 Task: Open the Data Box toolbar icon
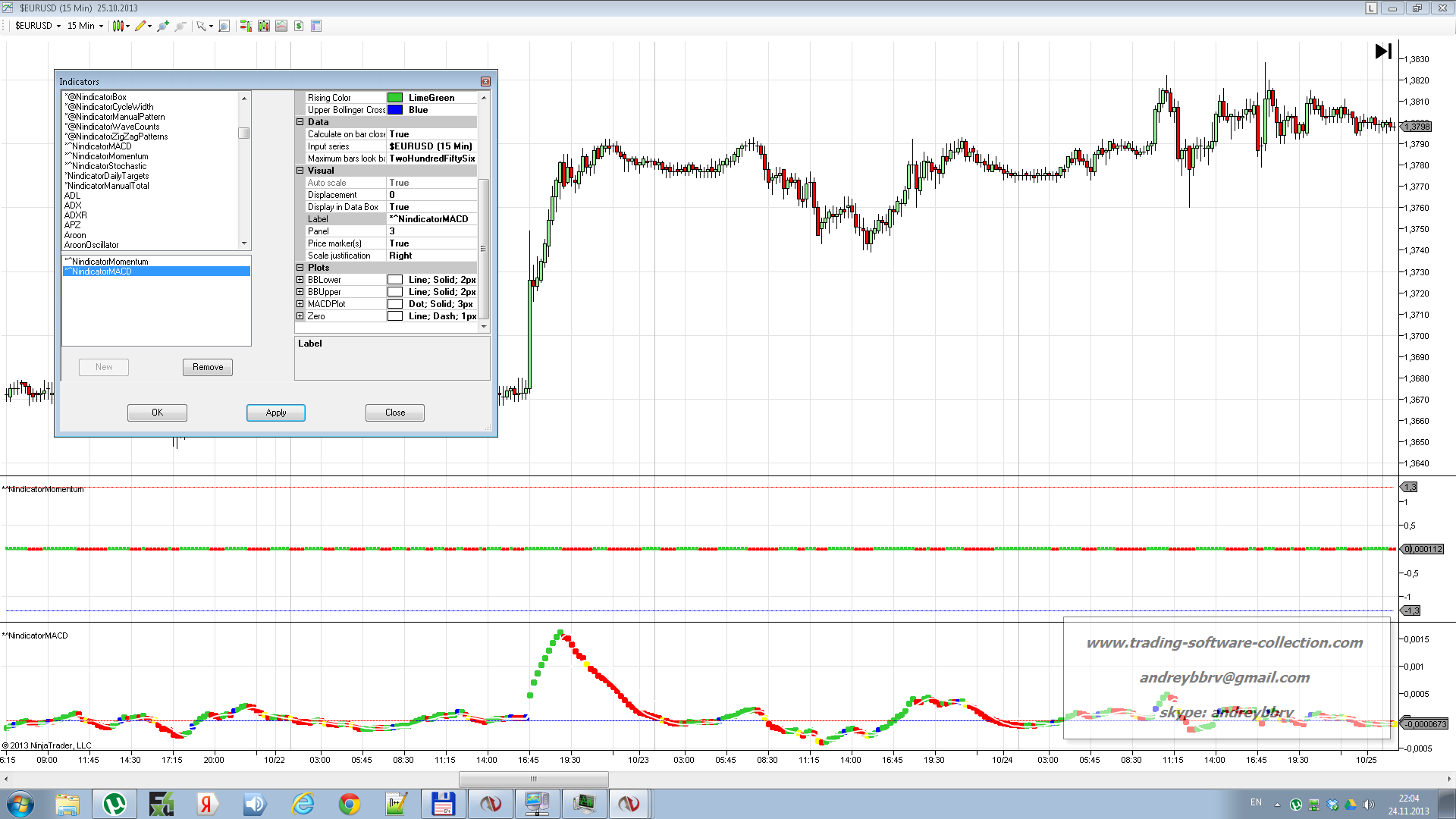pos(316,26)
